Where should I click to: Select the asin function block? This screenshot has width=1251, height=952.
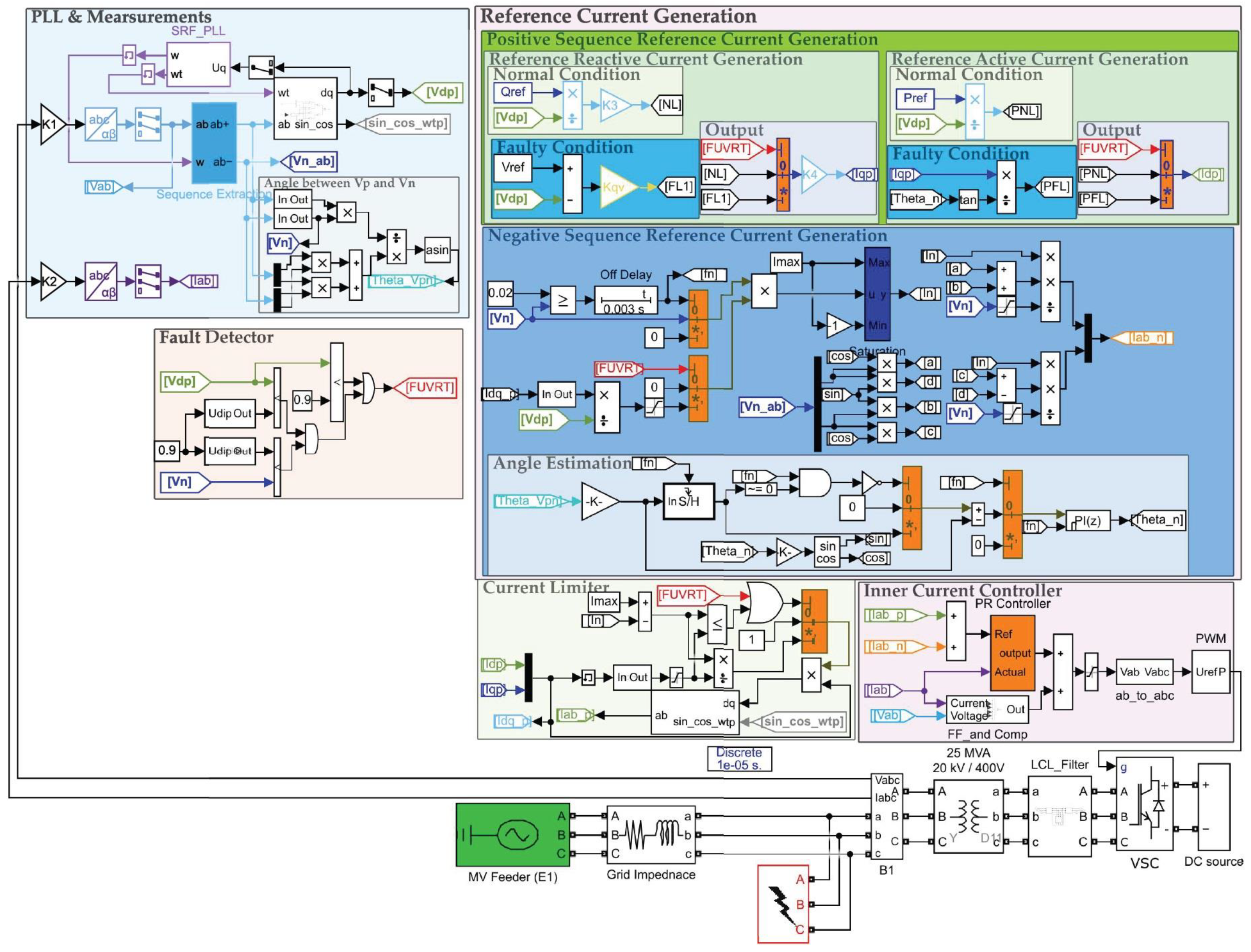437,250
